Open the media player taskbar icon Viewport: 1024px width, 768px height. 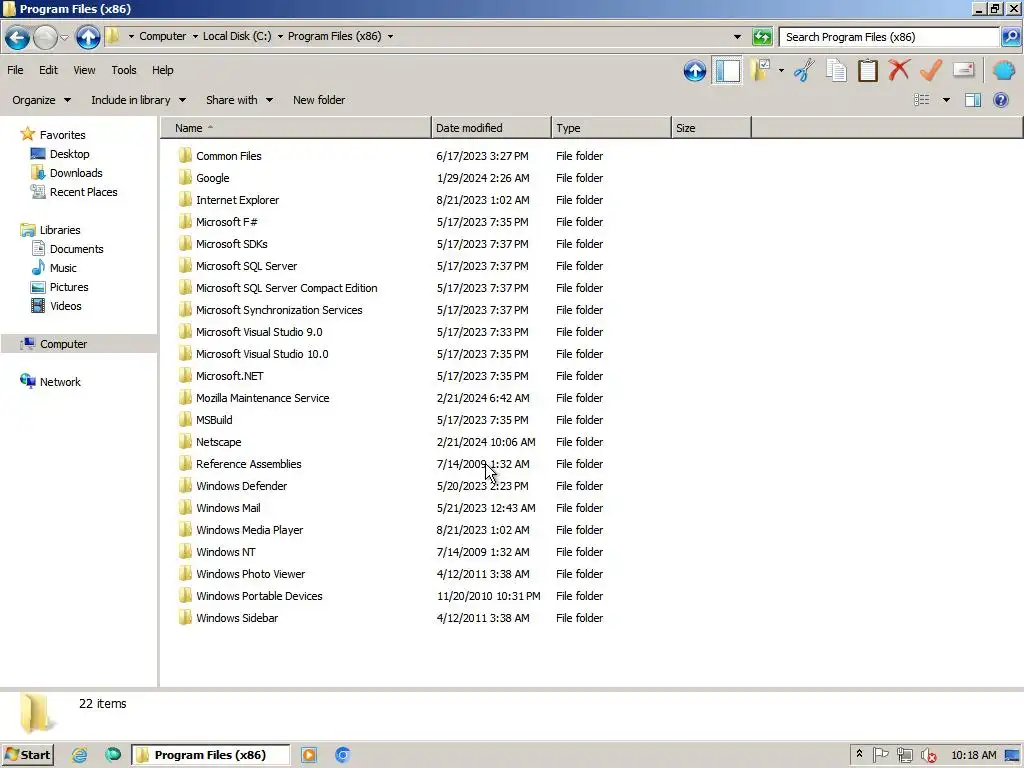coord(309,755)
